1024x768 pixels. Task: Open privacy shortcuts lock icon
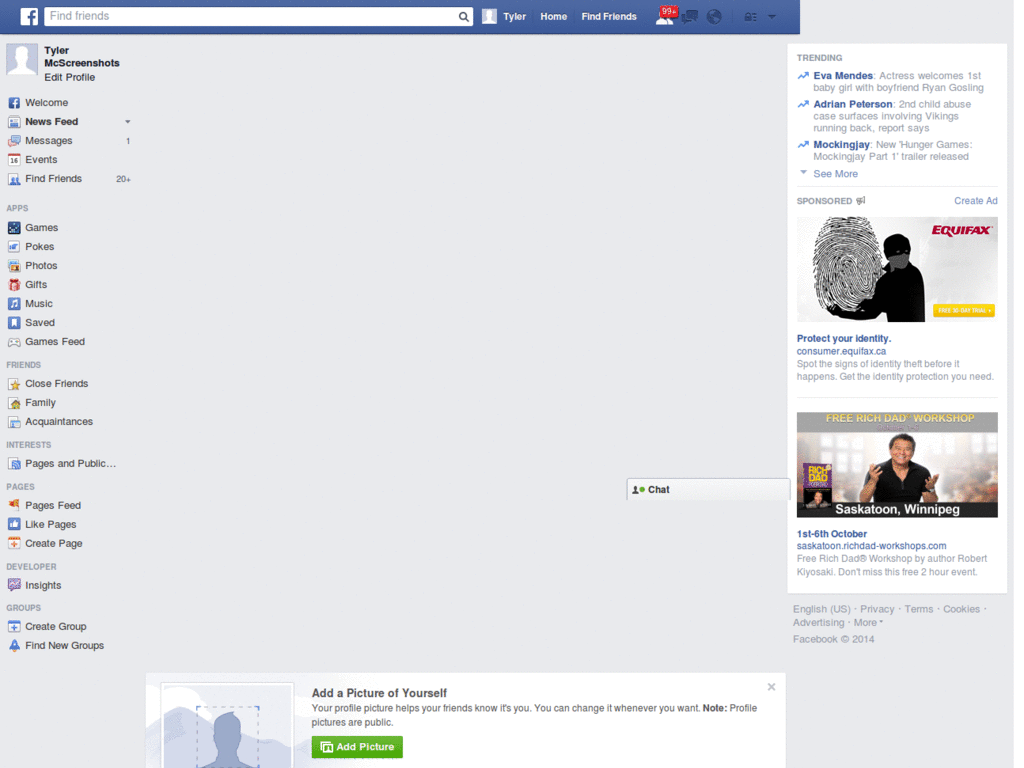tap(750, 16)
